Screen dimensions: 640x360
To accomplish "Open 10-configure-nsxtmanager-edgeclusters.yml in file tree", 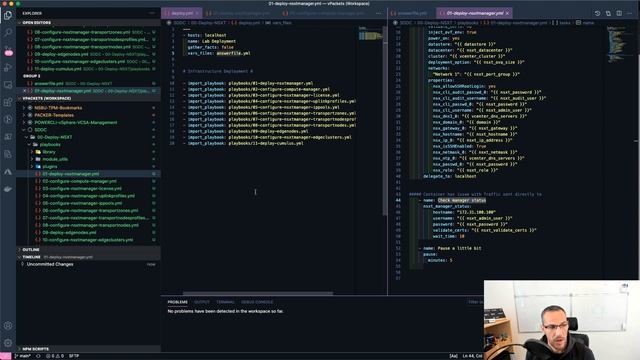I will 87,240.
